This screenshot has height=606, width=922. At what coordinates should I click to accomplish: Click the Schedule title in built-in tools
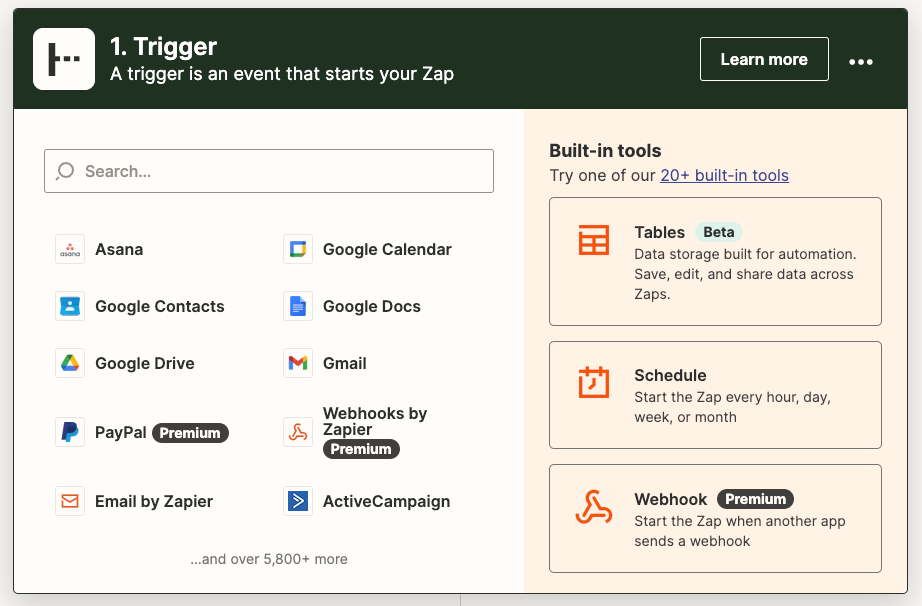(670, 375)
